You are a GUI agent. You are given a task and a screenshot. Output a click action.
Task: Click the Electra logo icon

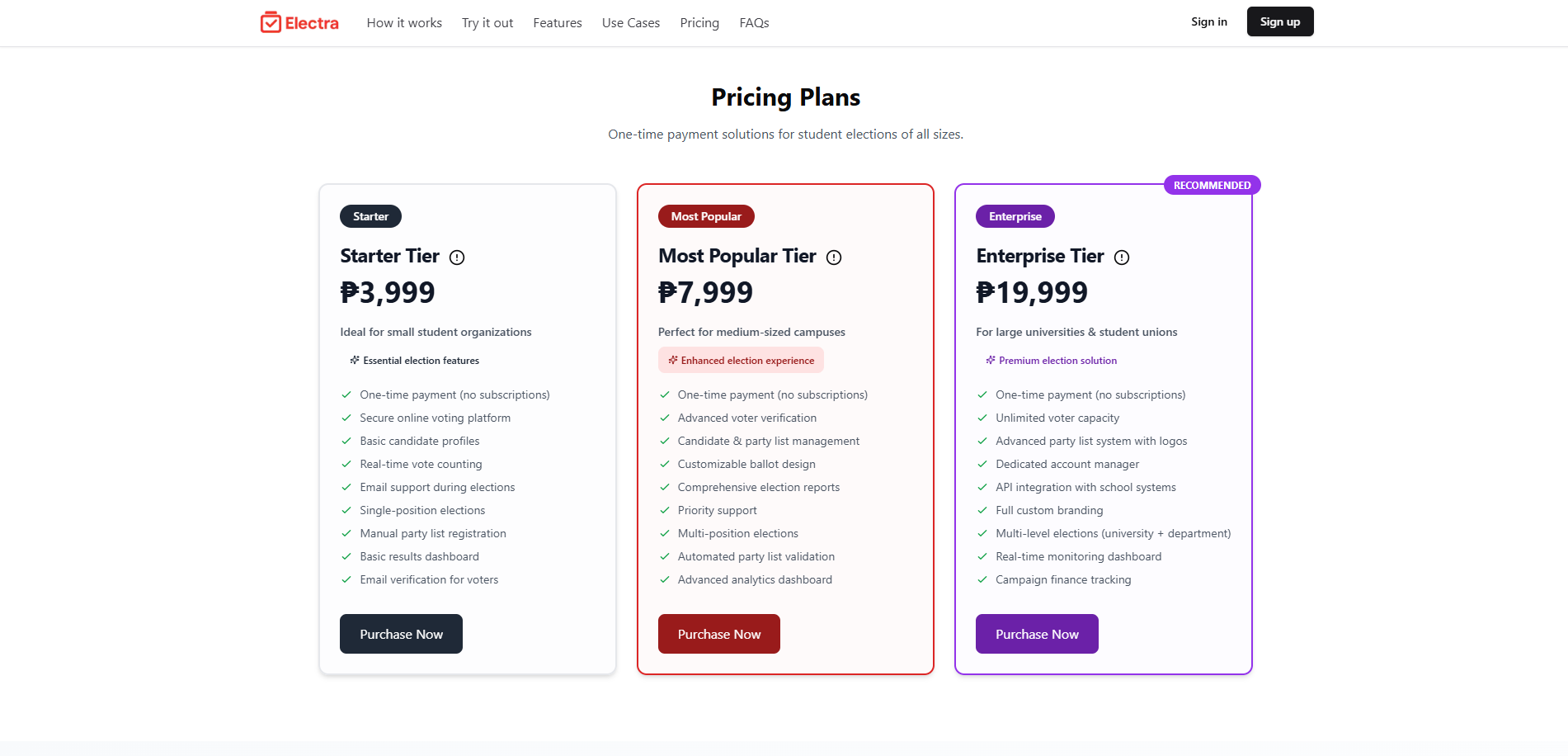pyautogui.click(x=271, y=22)
